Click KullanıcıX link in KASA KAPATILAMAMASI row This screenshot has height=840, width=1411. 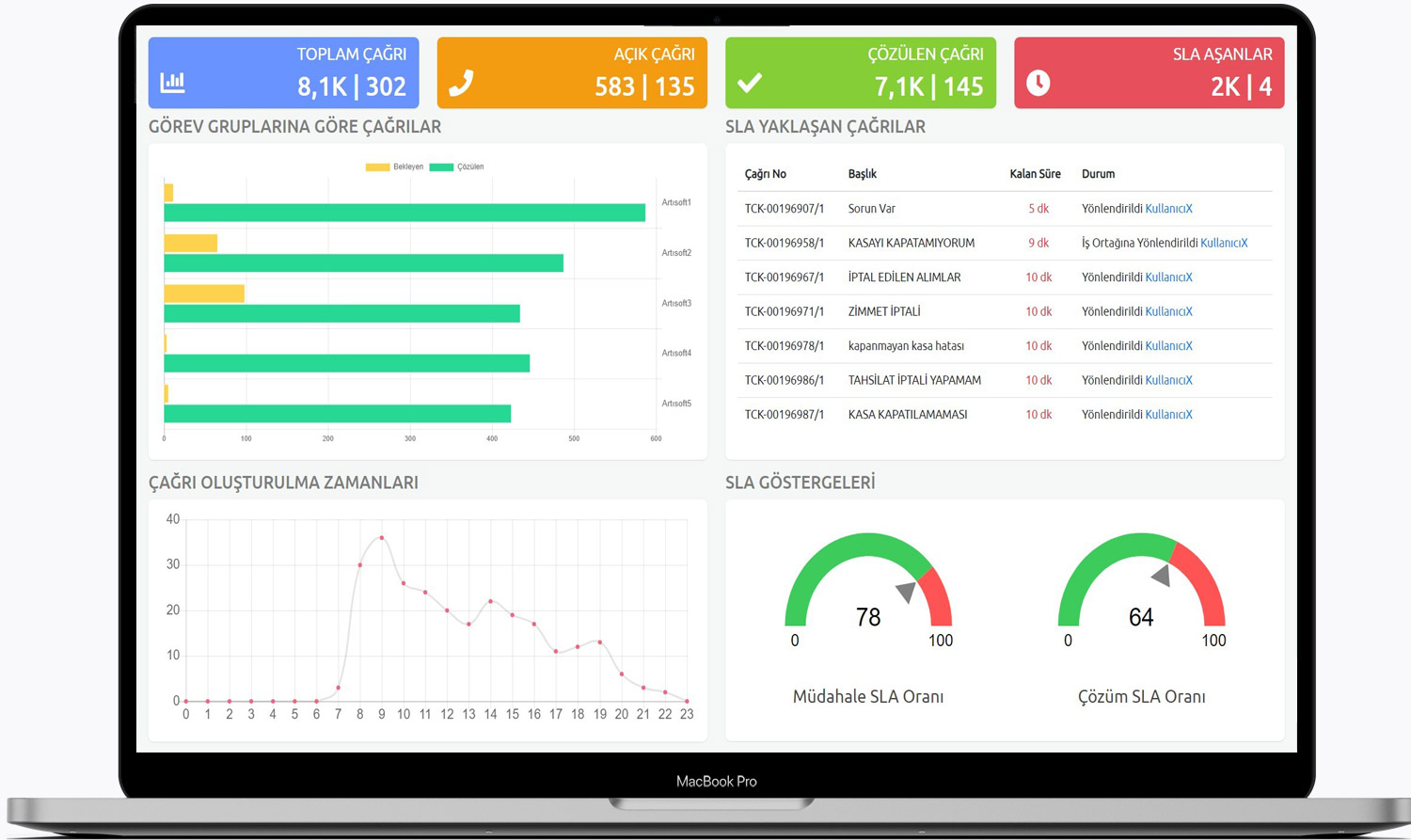1168,415
